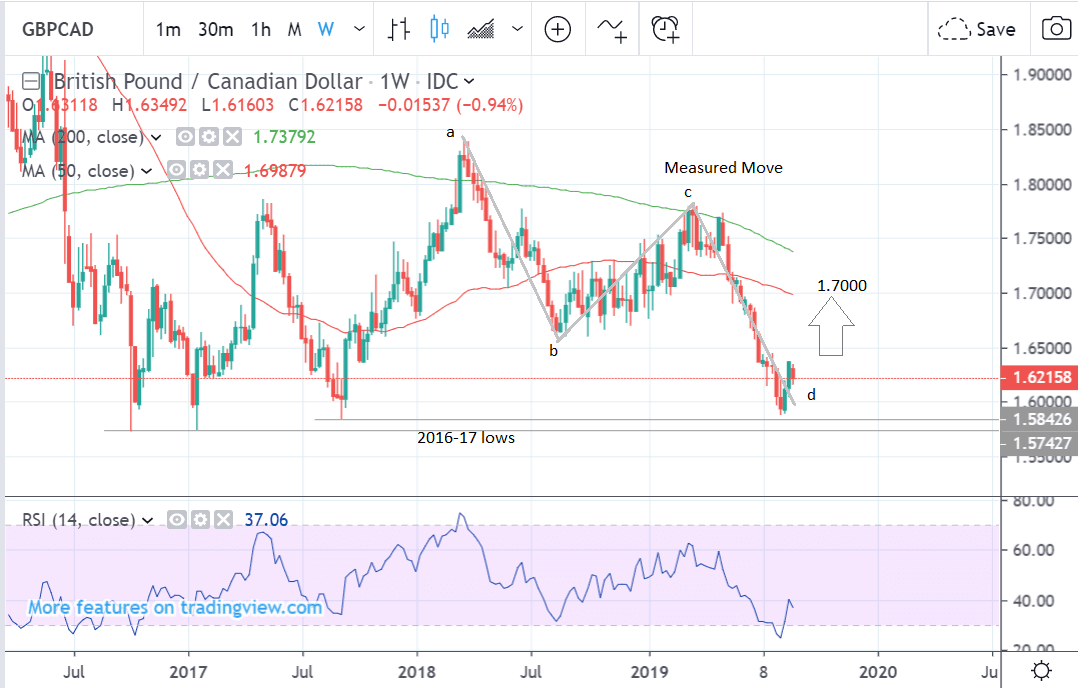Toggle visibility of MA 50 indicator
1078x692 pixels.
tap(177, 171)
